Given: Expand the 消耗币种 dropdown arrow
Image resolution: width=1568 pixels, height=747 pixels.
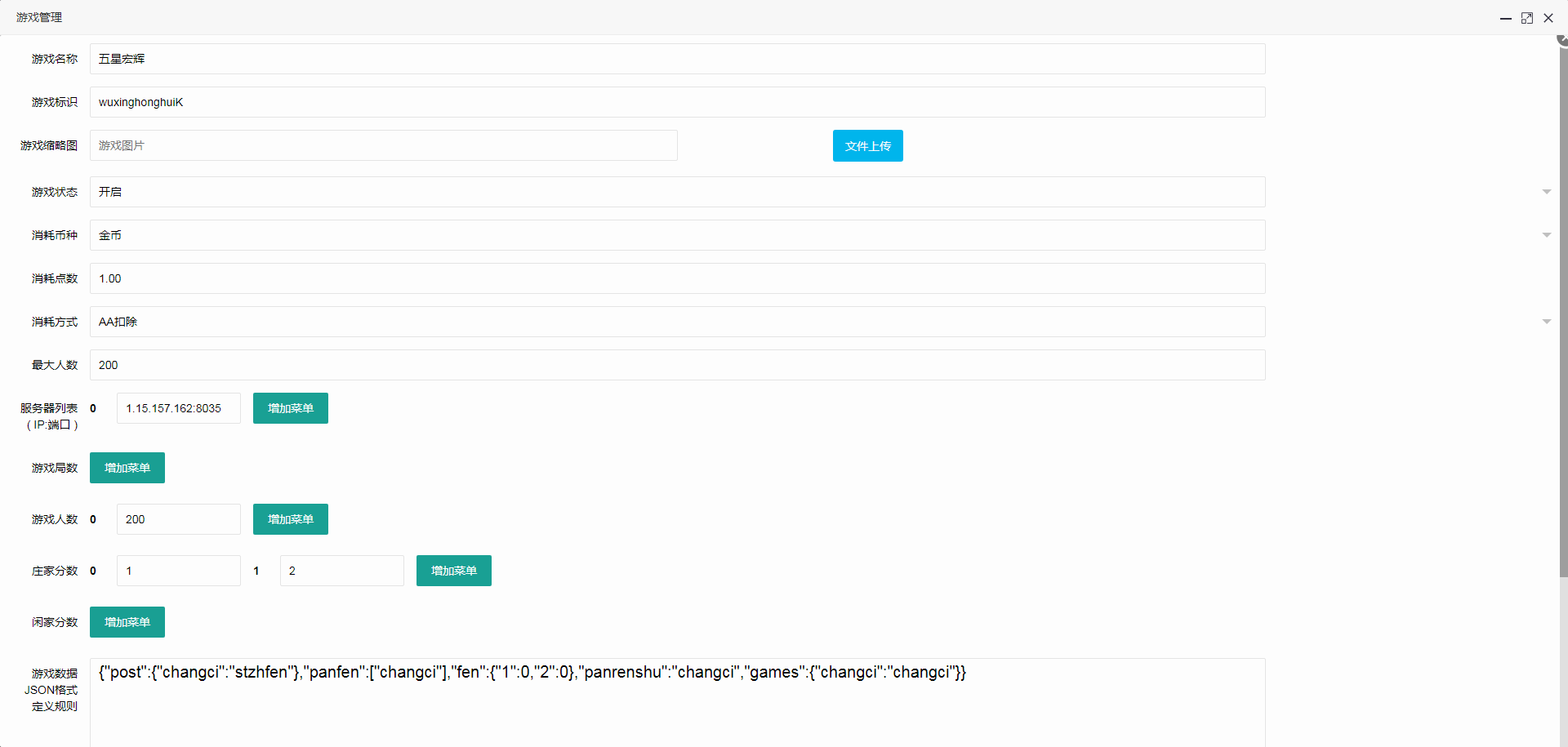Looking at the screenshot, I should [x=1546, y=235].
